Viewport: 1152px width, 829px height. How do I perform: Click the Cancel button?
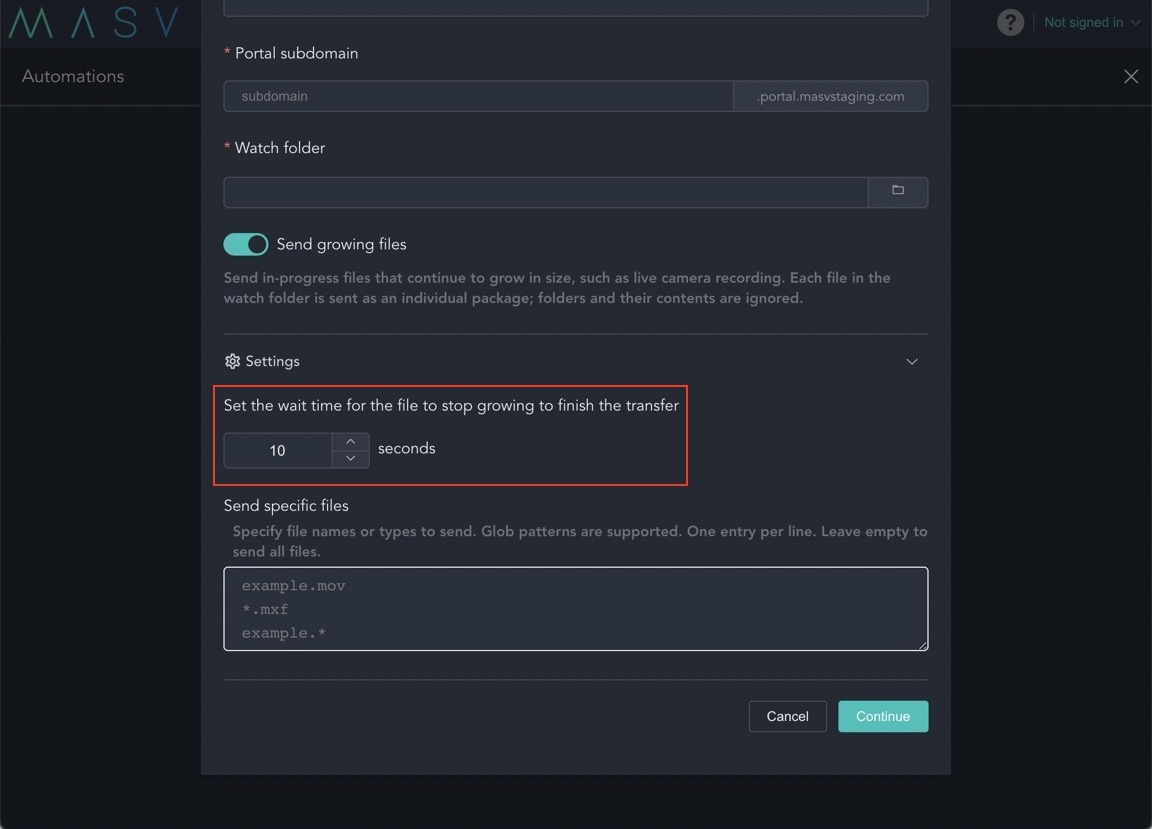[787, 716]
